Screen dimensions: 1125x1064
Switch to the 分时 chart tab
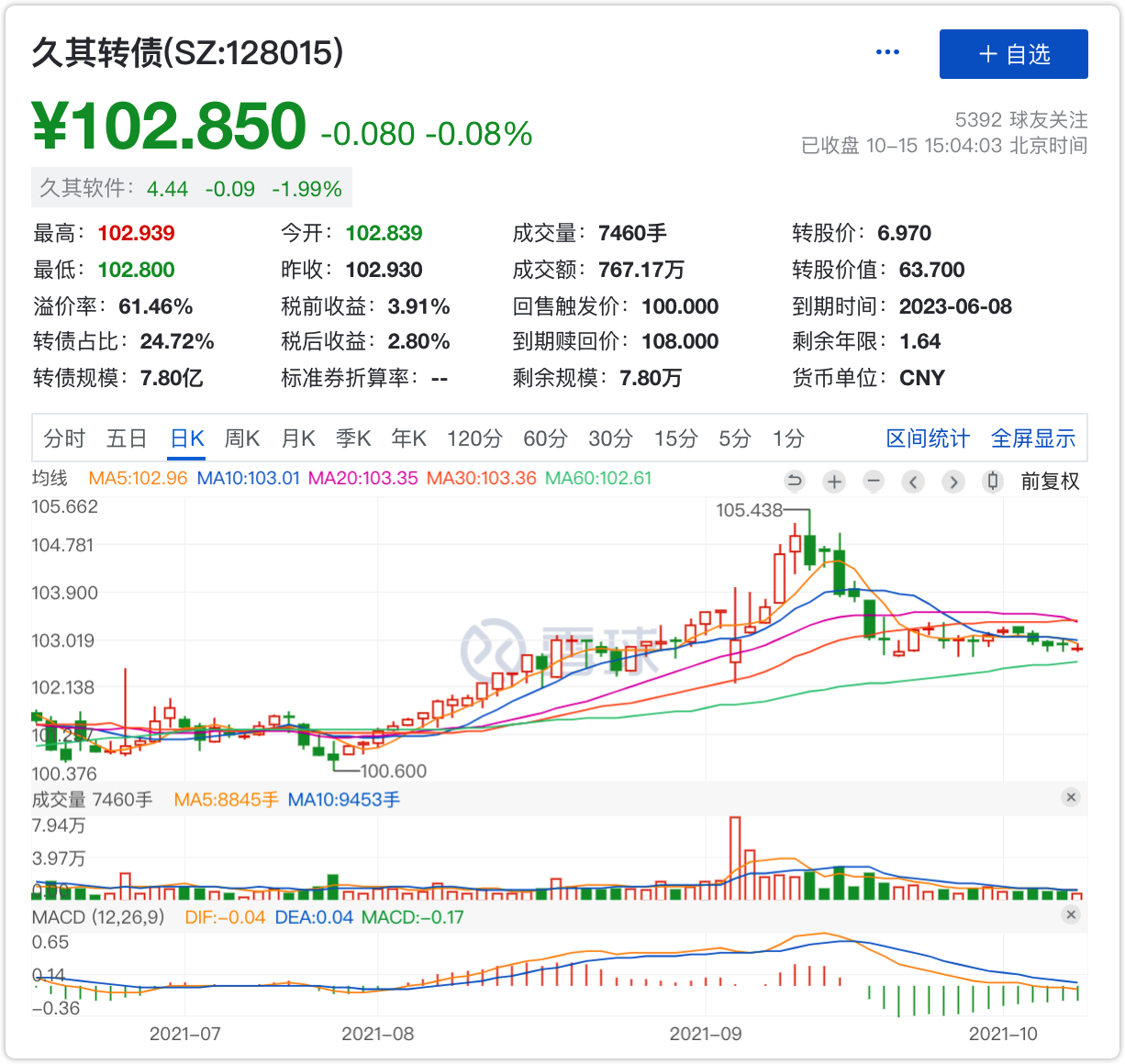(x=64, y=438)
